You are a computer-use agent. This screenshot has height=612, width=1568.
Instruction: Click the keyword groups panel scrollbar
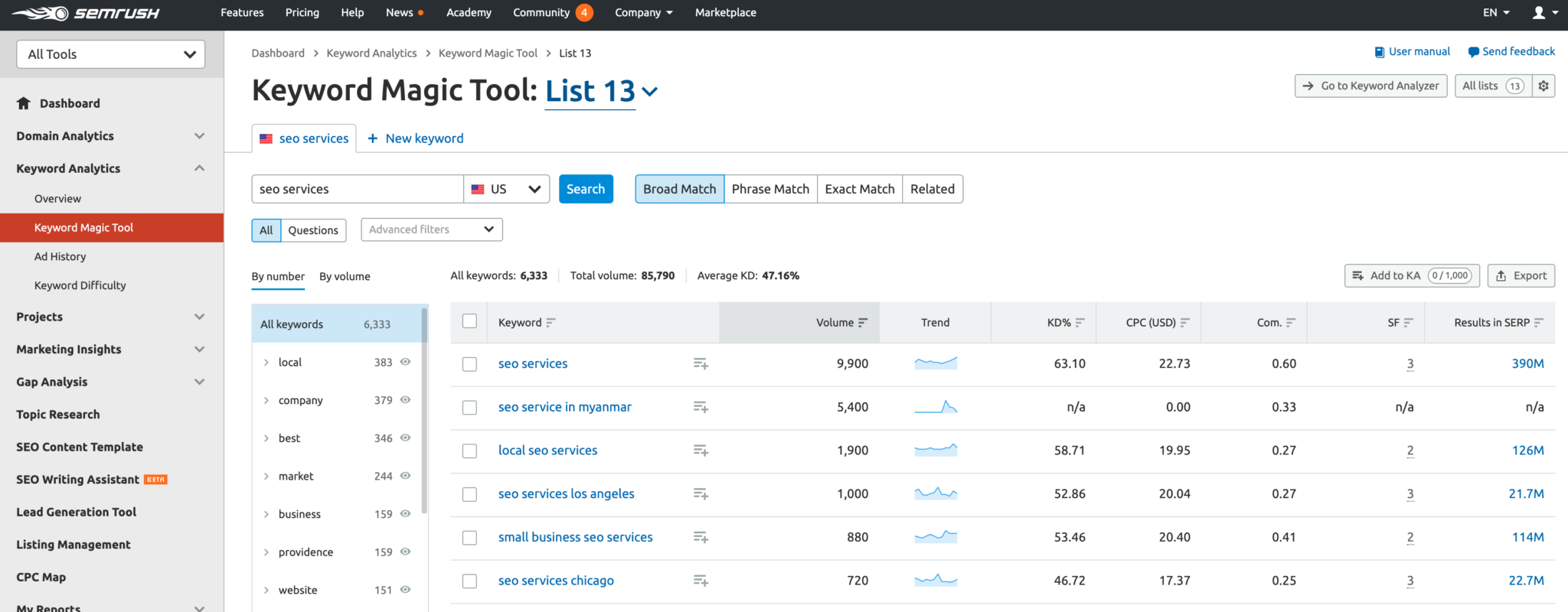coord(424,409)
